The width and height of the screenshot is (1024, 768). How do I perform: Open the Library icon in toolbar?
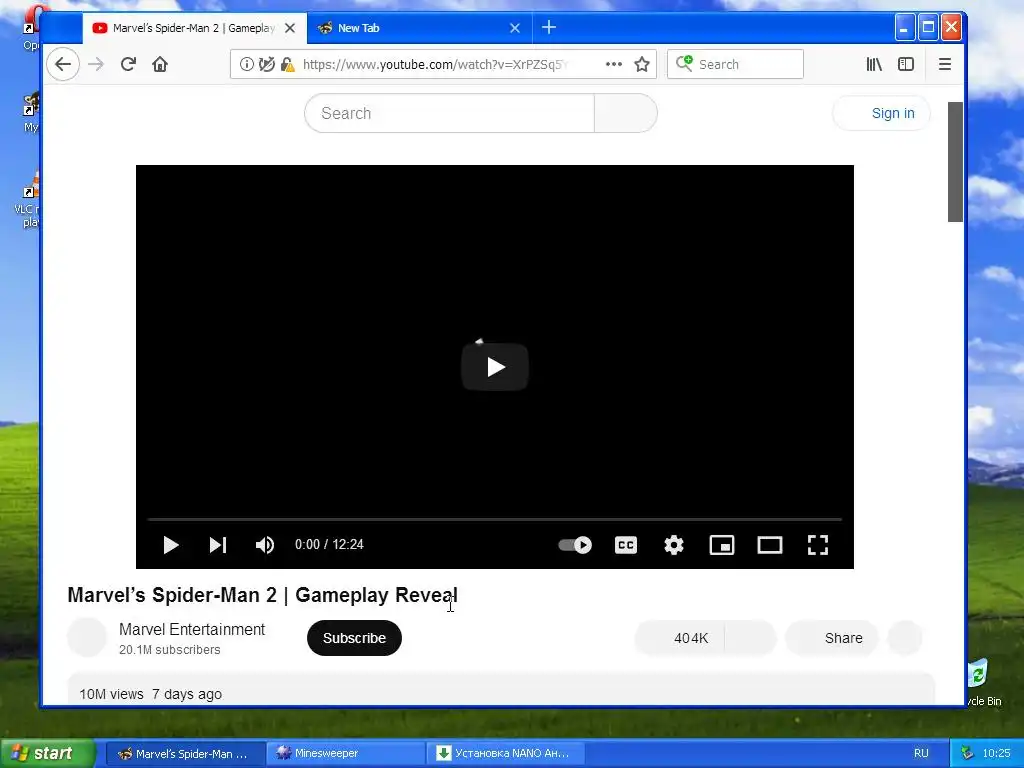pos(874,64)
